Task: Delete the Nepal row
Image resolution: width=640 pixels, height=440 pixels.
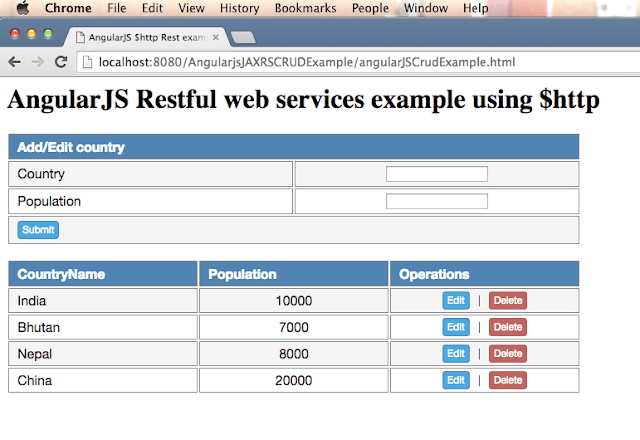Action: (508, 353)
